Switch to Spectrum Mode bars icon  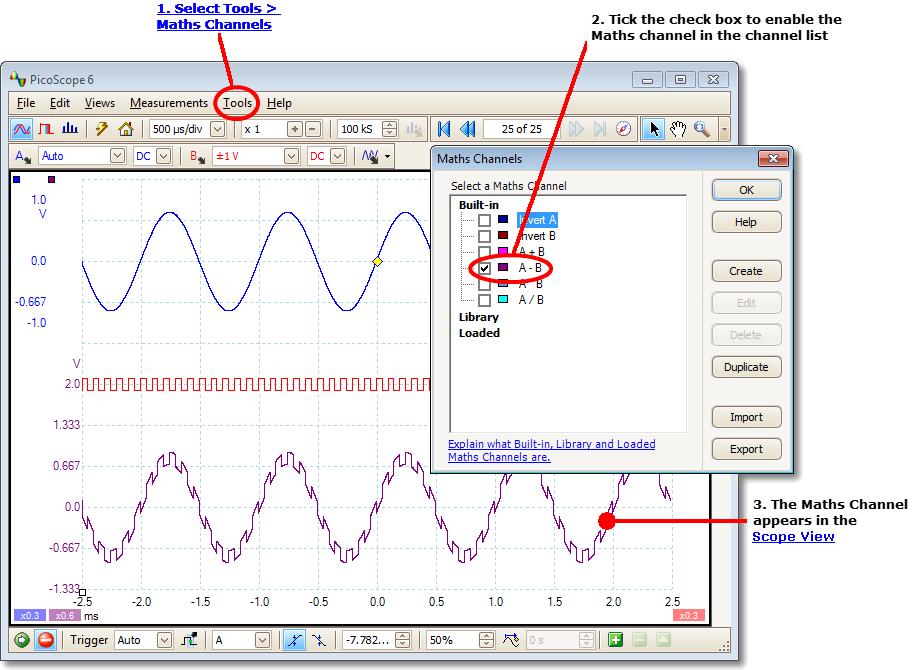coord(70,129)
